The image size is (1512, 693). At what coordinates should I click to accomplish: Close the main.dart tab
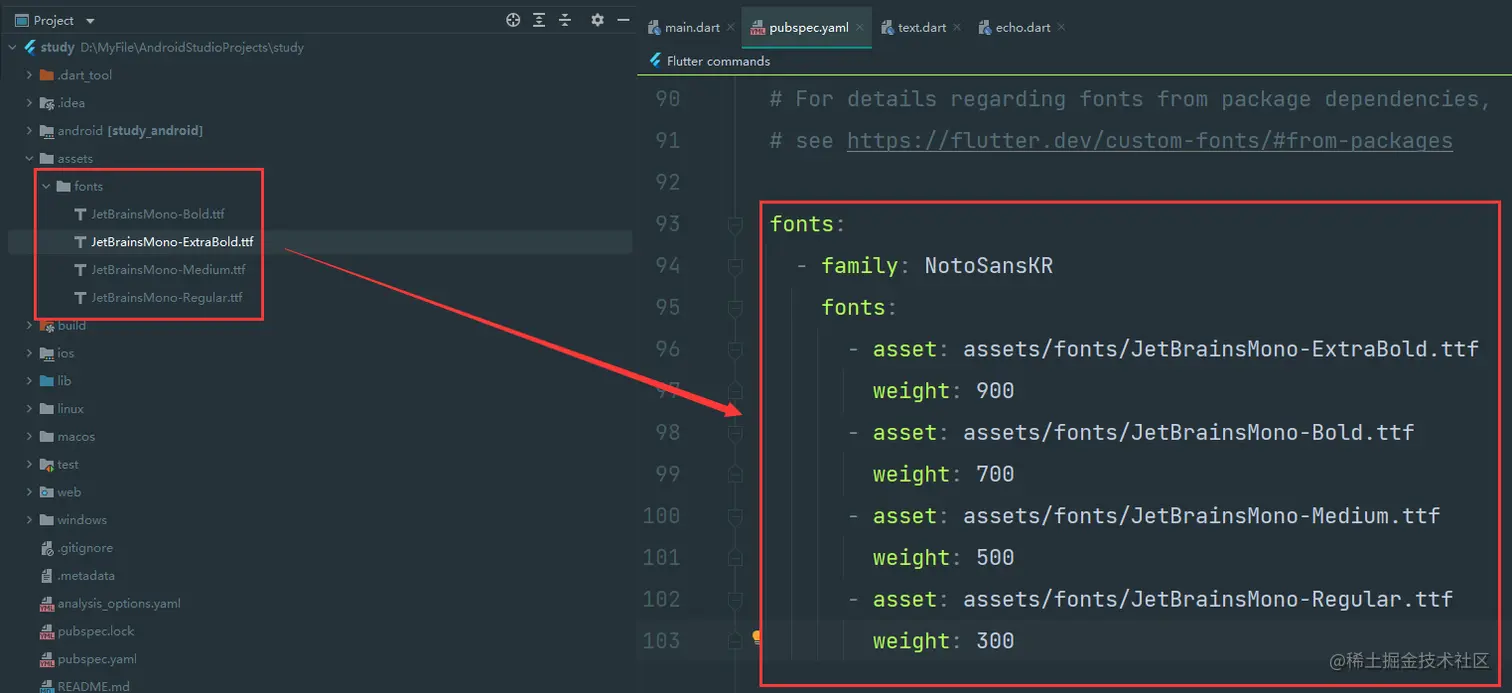pos(731,28)
